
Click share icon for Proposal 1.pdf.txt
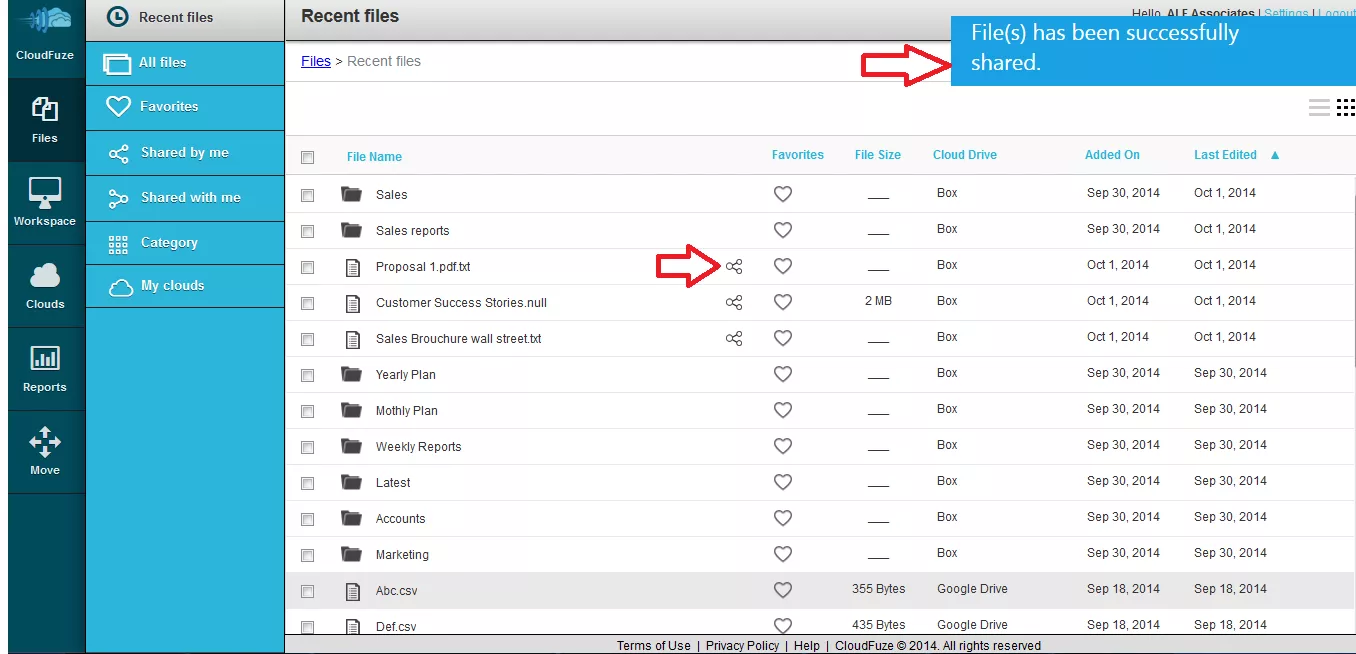pos(734,267)
